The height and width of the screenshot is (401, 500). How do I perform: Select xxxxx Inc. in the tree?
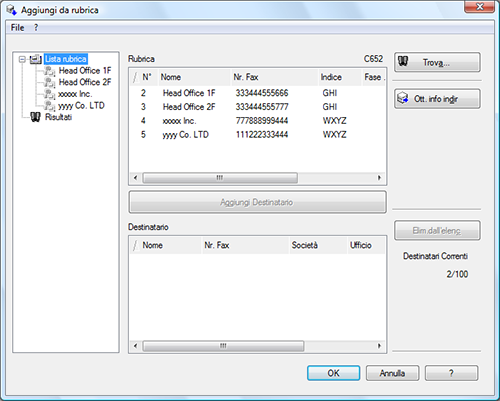click(x=75, y=94)
